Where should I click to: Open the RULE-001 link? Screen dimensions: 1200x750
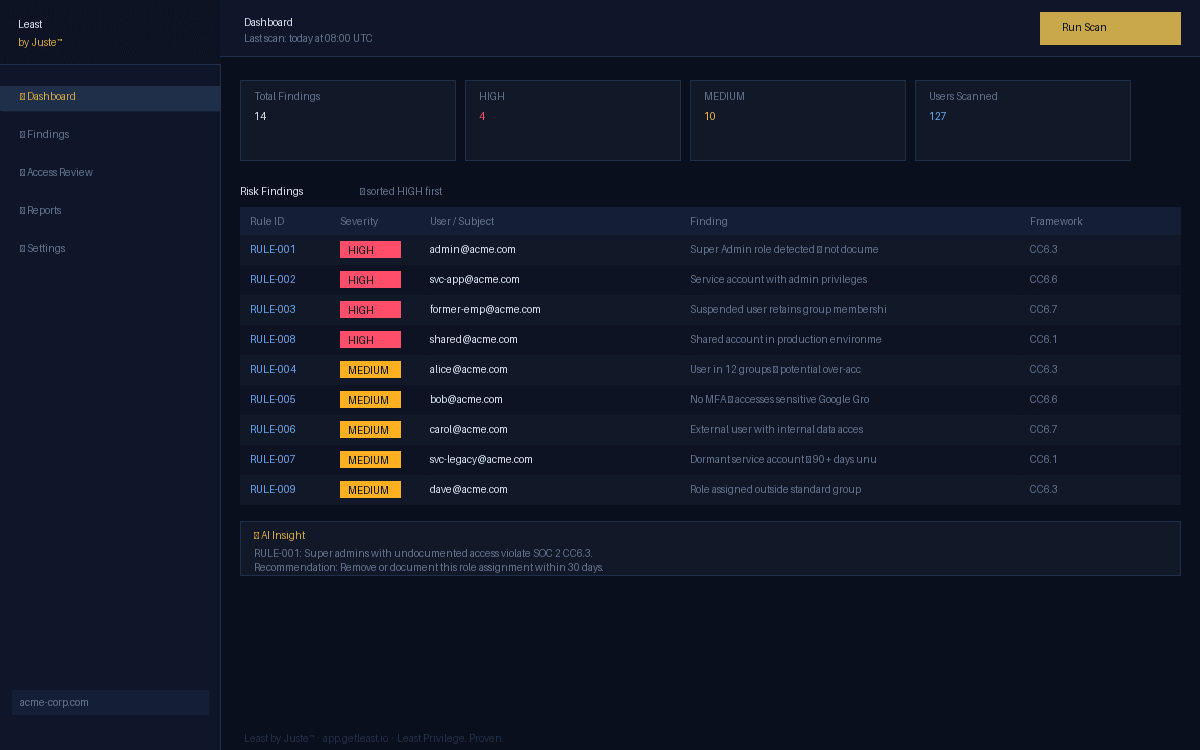[x=273, y=249]
